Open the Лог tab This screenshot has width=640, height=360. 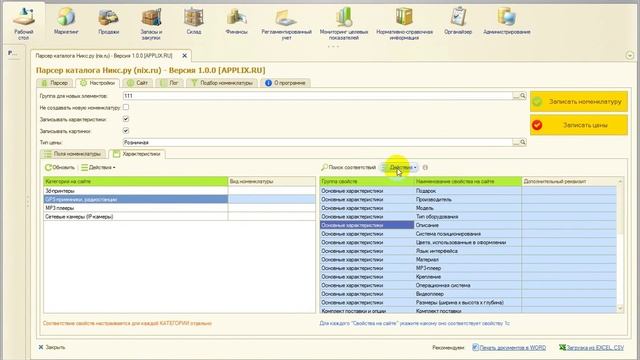pos(169,83)
